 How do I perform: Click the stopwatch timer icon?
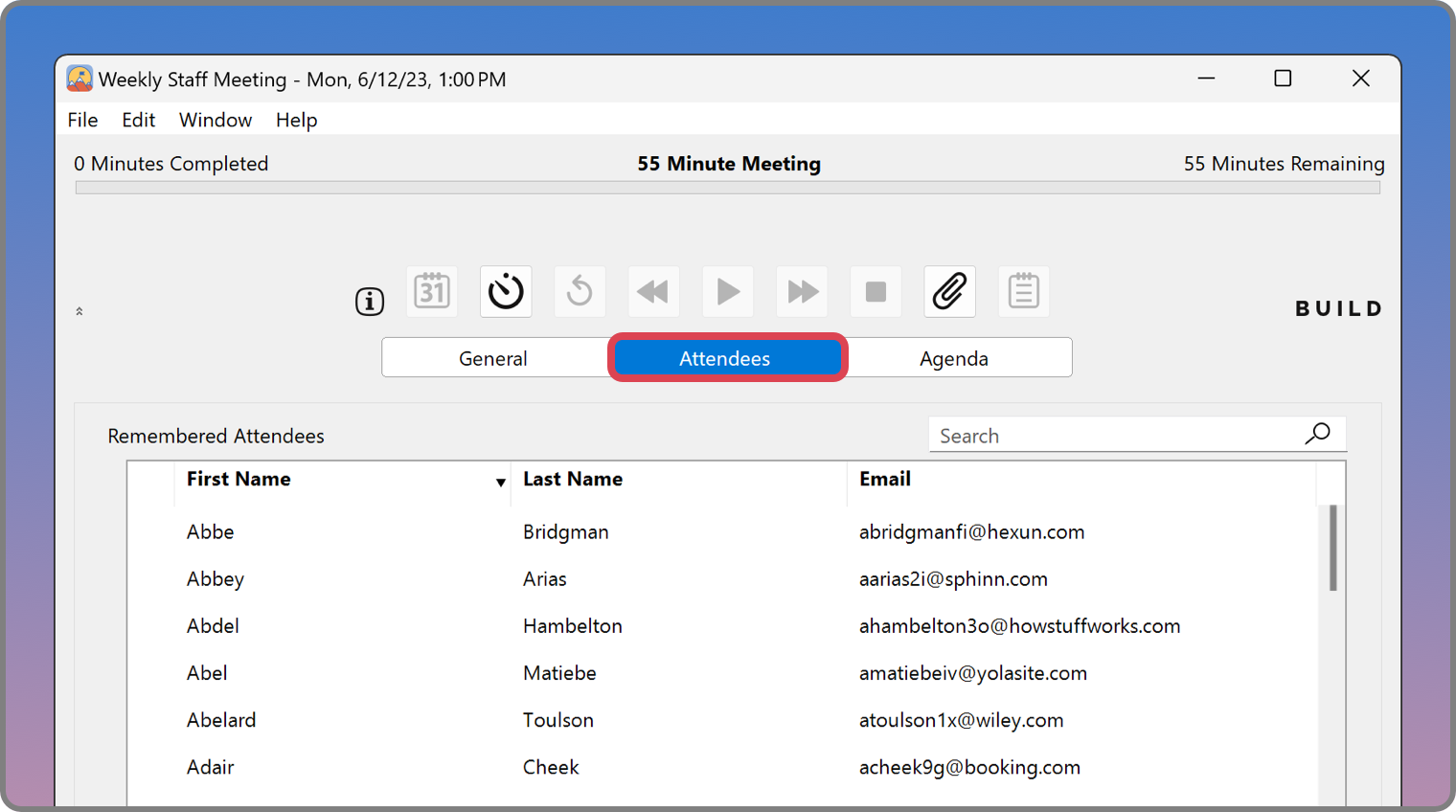pos(506,291)
